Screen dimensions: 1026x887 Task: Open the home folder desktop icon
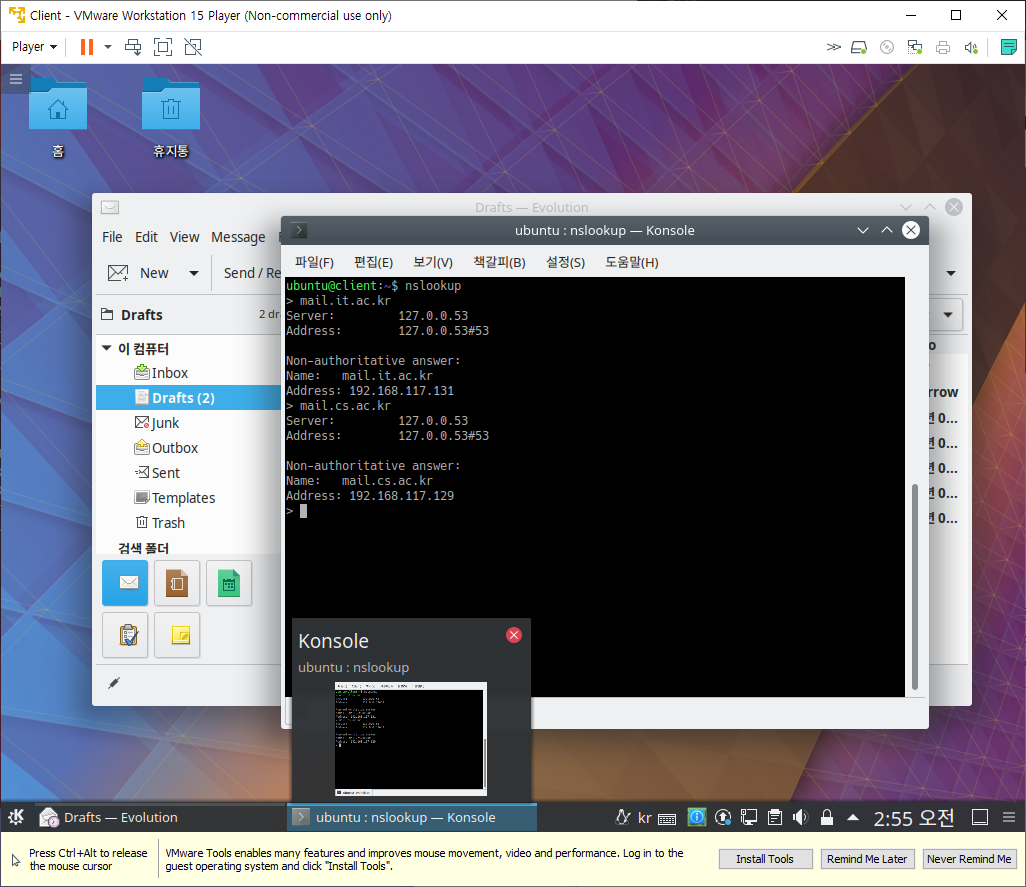tap(58, 106)
